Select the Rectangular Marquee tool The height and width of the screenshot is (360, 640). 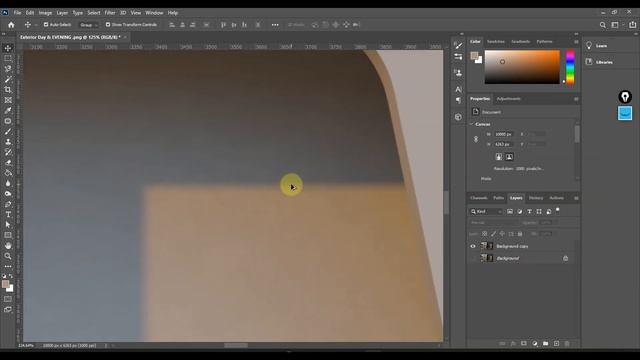[8, 58]
